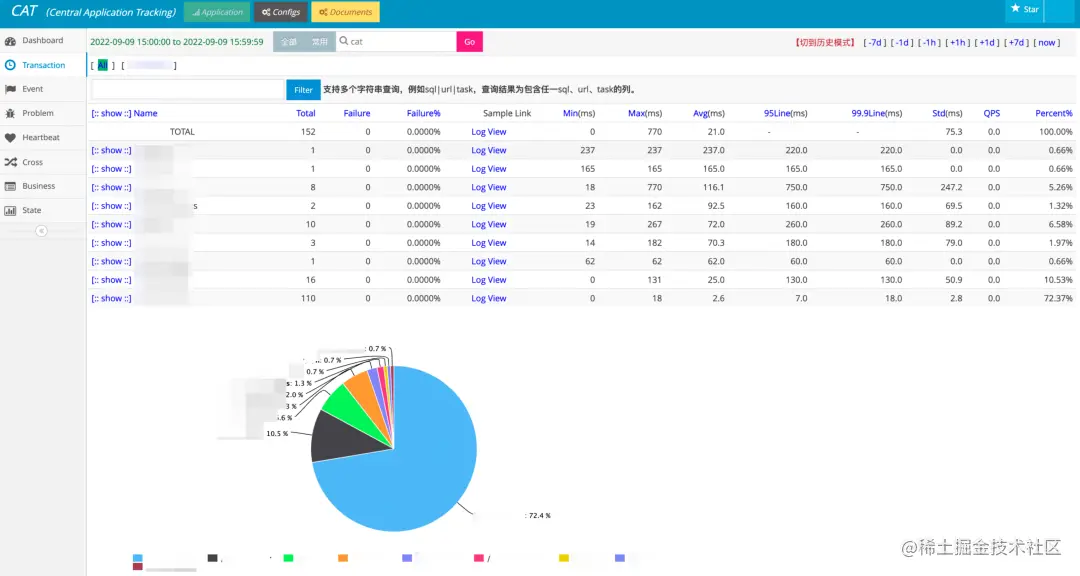Screen dimensions: 1080x576
Task: Open Log View for the 72.37% row
Action: pyautogui.click(x=488, y=299)
